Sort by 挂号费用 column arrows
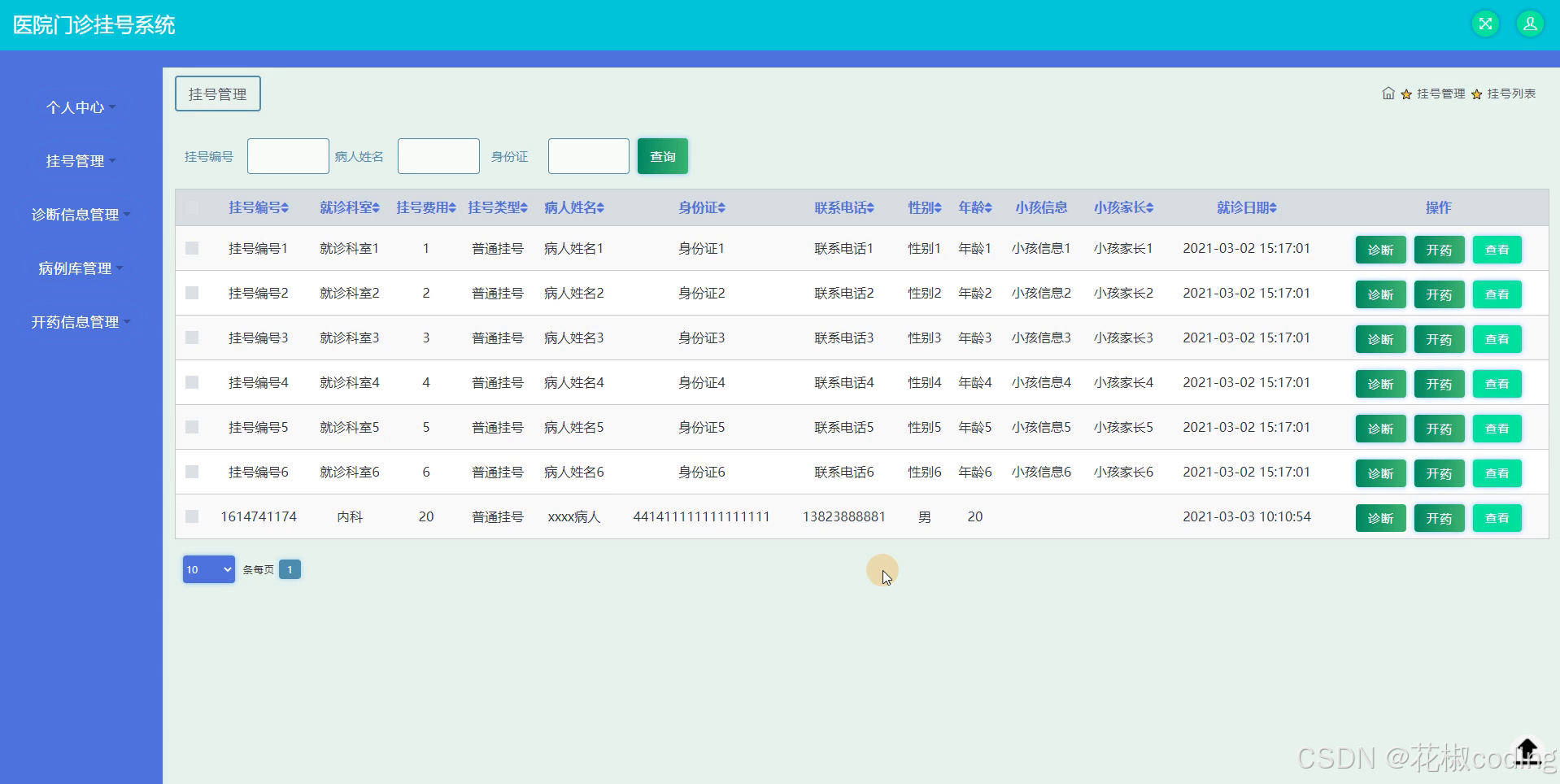 tap(452, 208)
